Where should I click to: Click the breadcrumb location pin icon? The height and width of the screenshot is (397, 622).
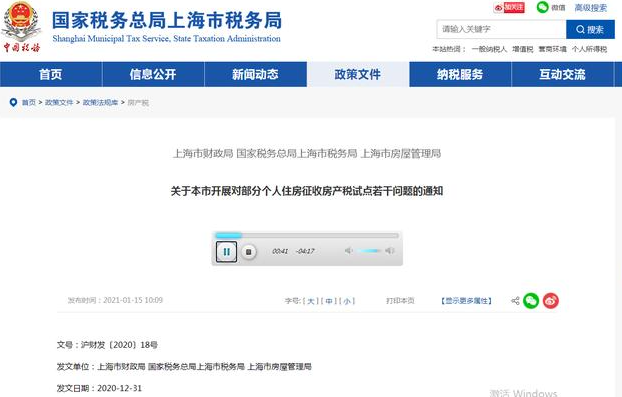(x=13, y=102)
